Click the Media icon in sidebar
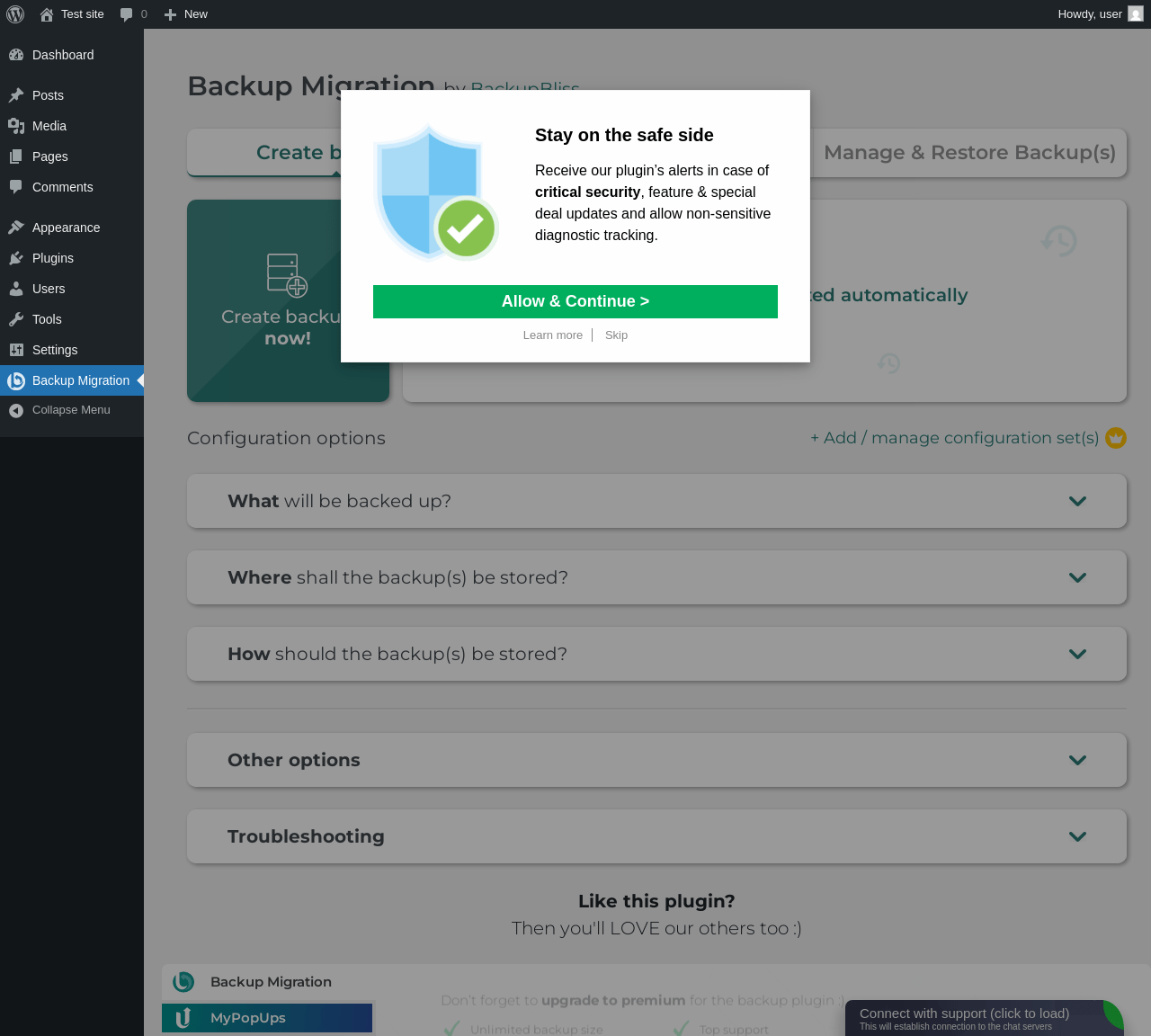The height and width of the screenshot is (1036, 1151). (x=16, y=126)
